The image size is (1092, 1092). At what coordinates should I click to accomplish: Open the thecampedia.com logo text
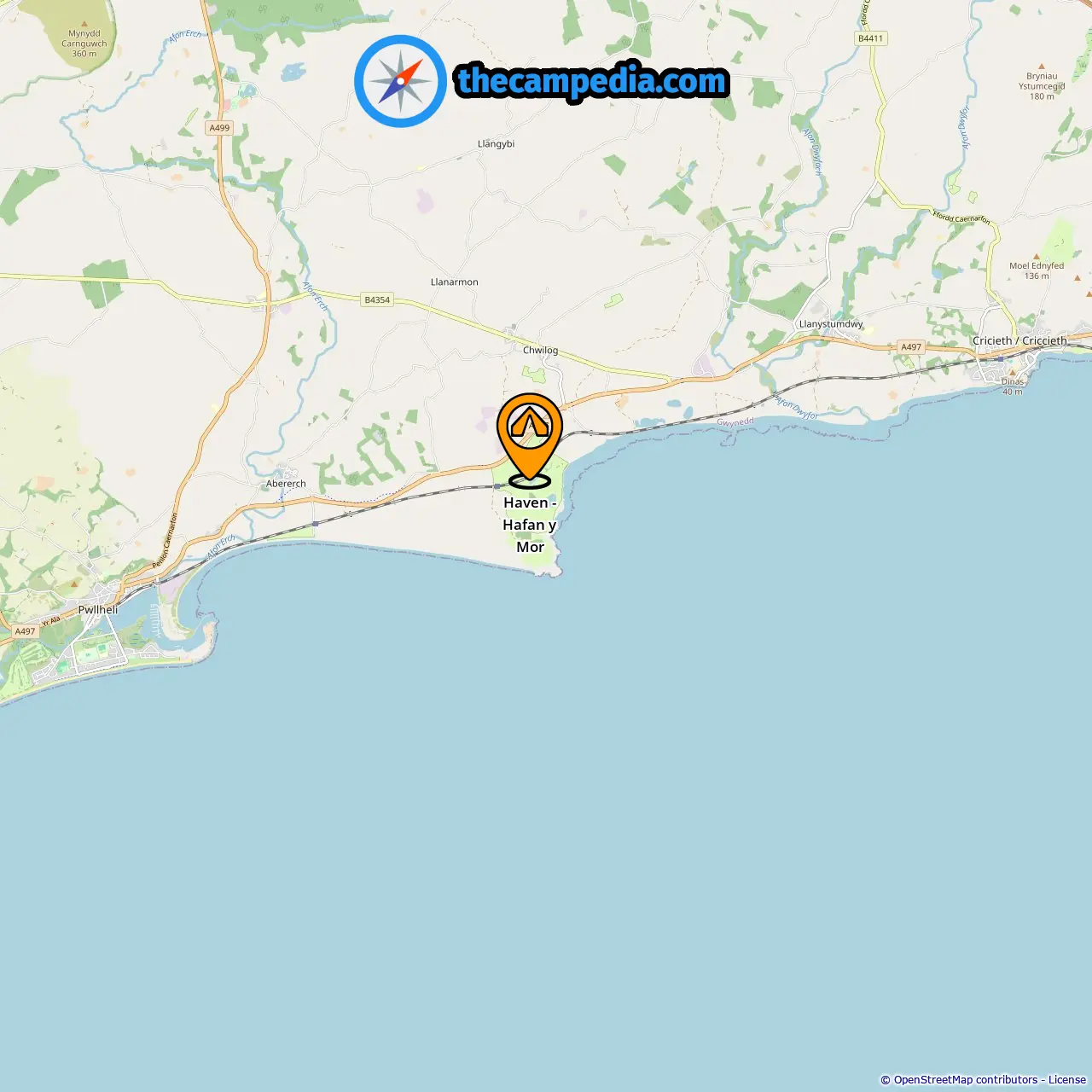(592, 81)
